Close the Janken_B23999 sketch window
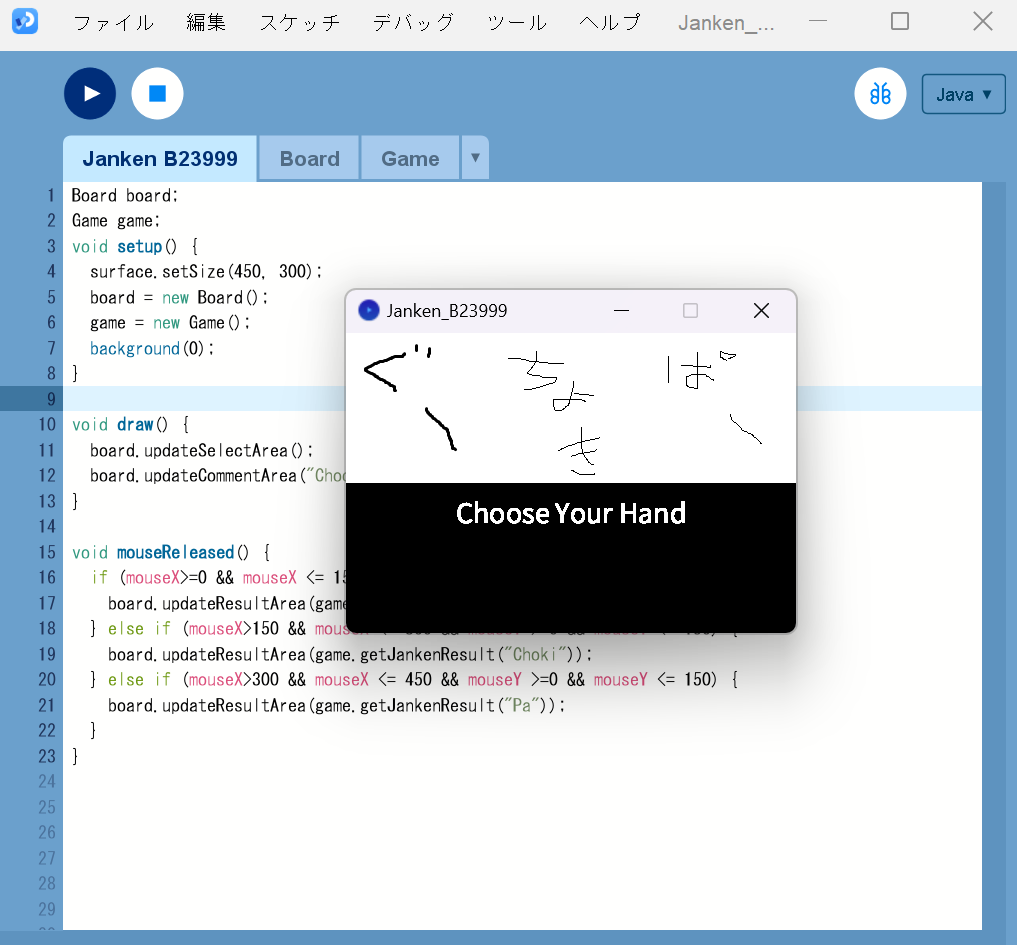This screenshot has width=1017, height=945. (x=761, y=311)
